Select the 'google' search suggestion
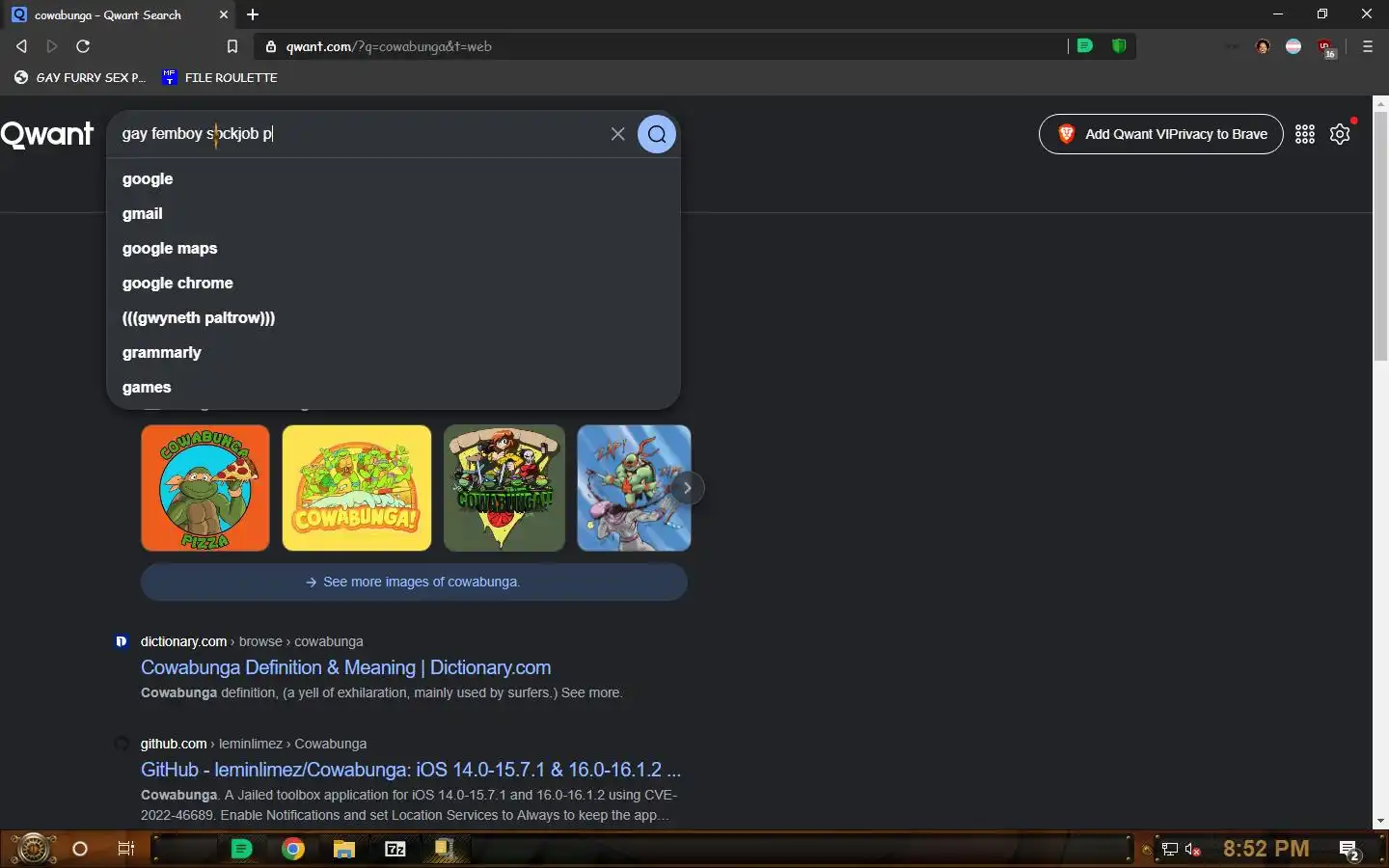This screenshot has width=1389, height=868. pos(394,178)
